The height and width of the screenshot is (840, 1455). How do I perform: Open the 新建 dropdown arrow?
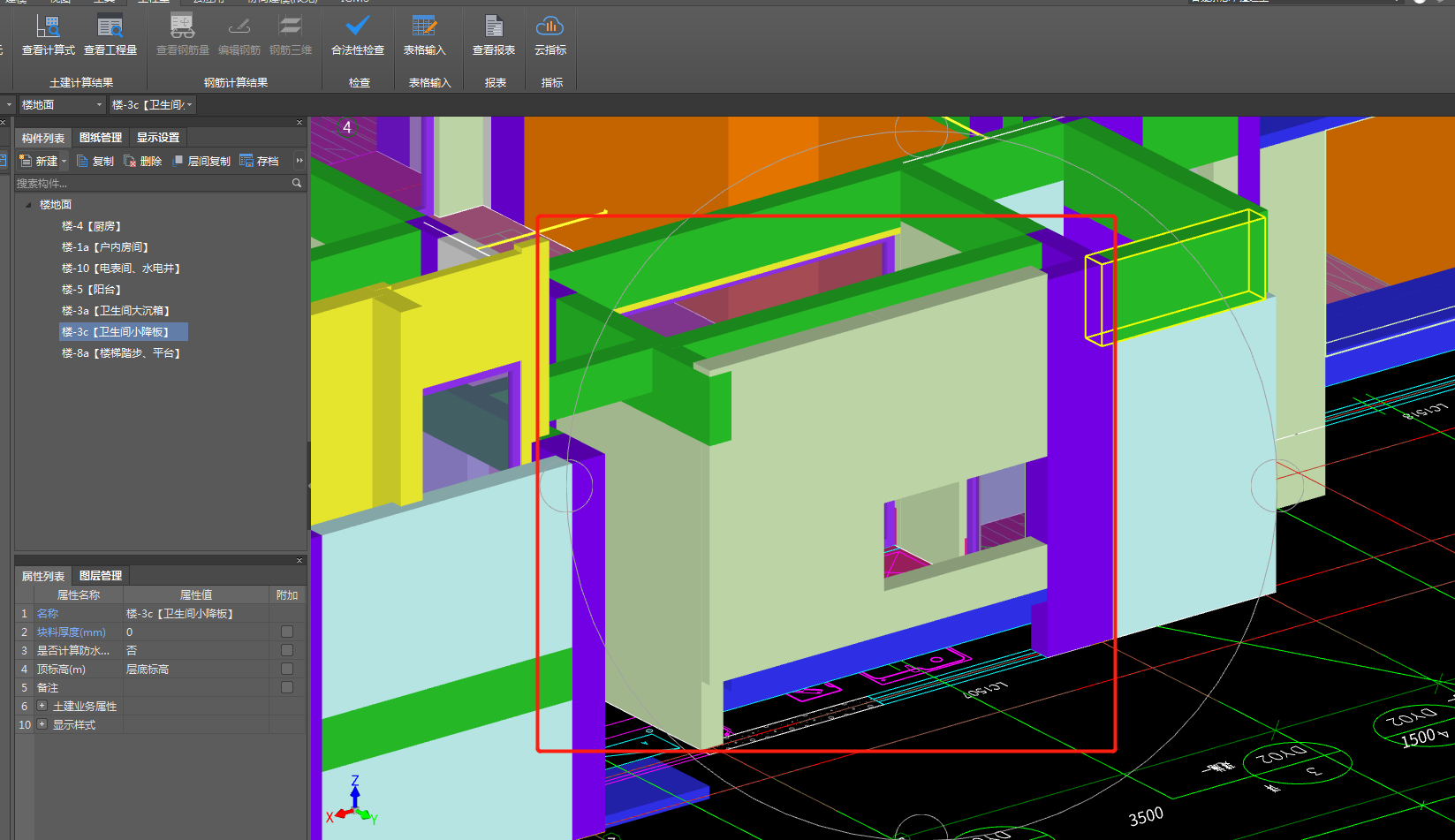(x=64, y=161)
